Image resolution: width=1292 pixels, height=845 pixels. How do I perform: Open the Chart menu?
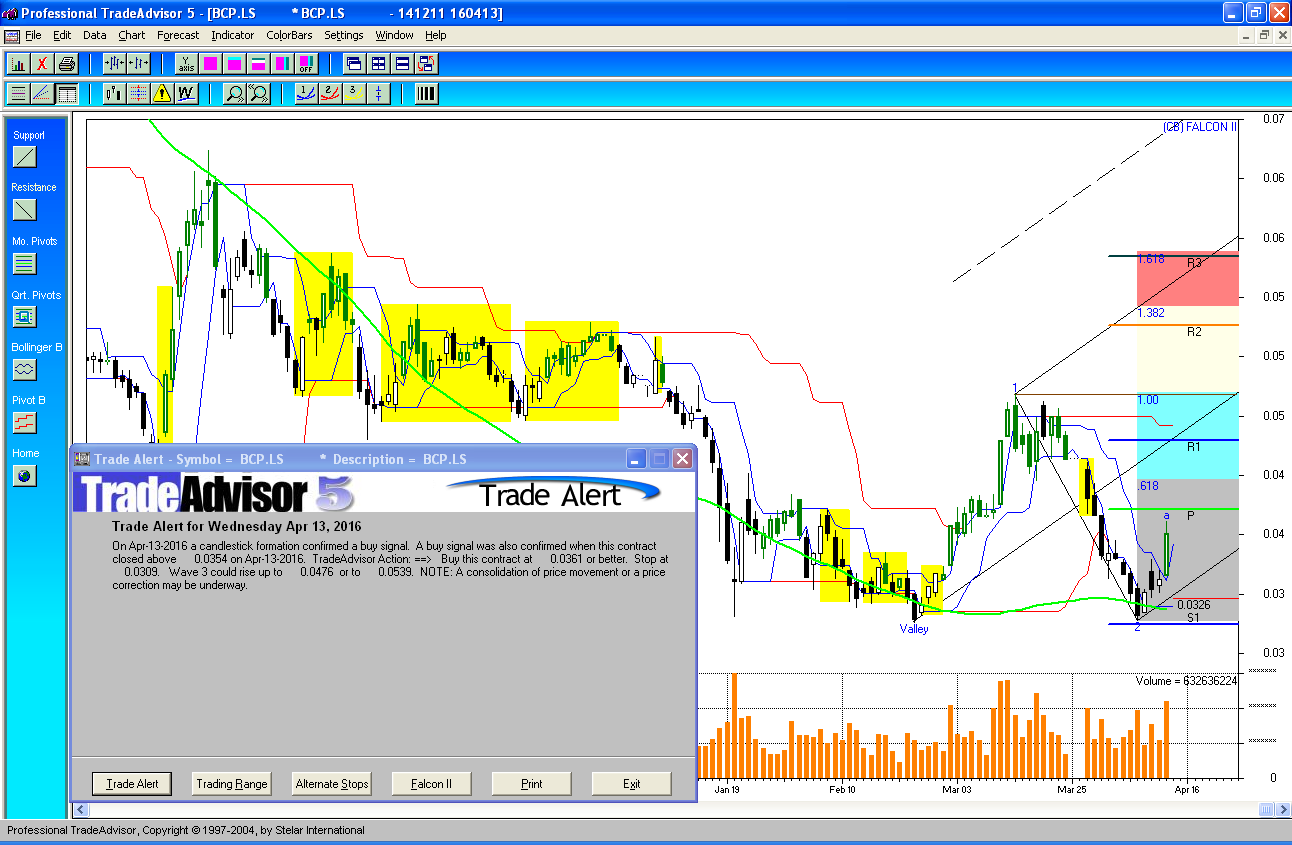[x=132, y=35]
